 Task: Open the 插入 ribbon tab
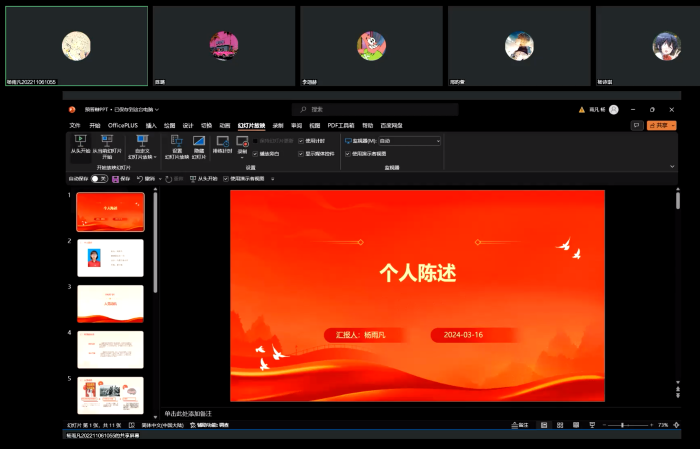tap(151, 125)
